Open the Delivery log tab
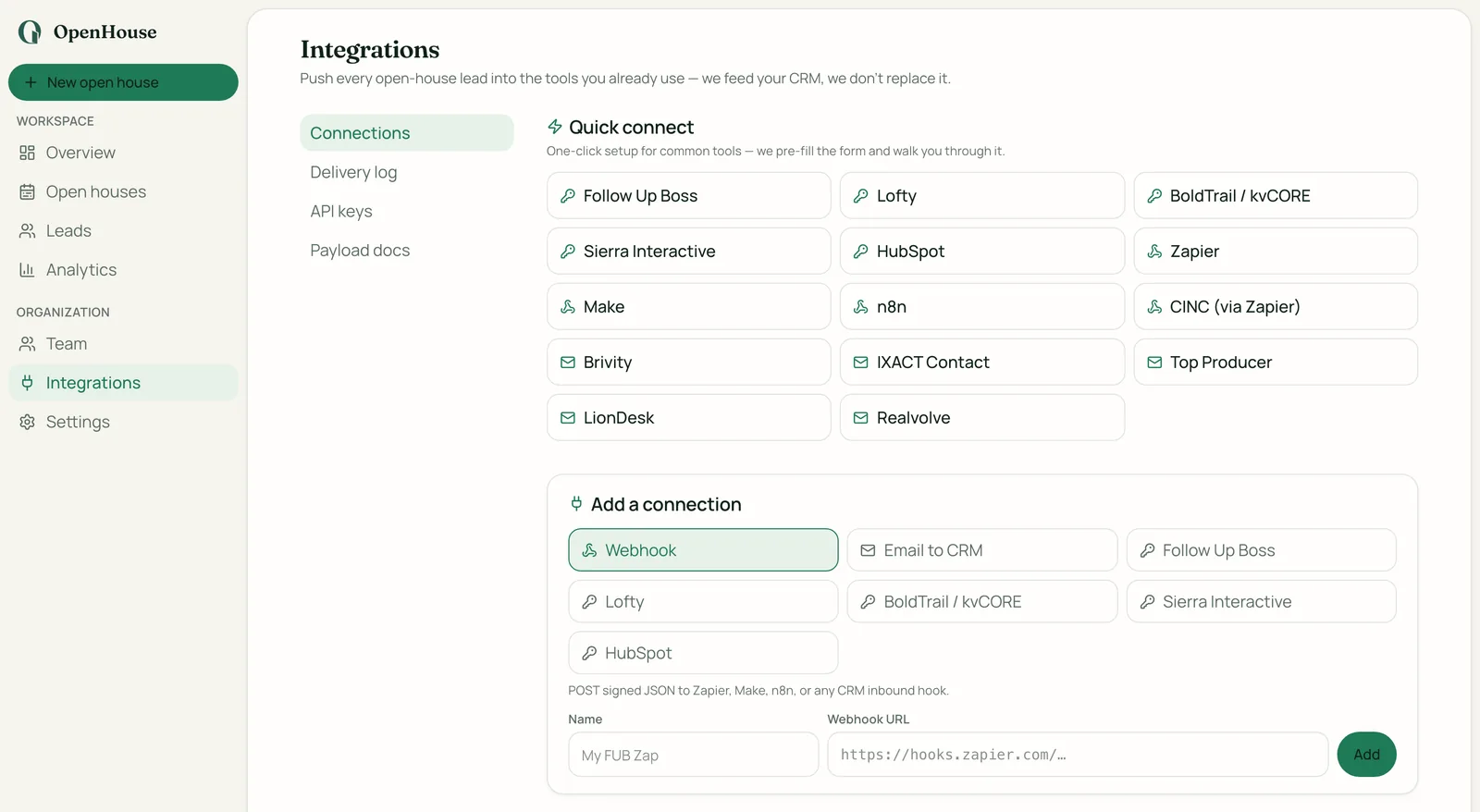 (407, 172)
